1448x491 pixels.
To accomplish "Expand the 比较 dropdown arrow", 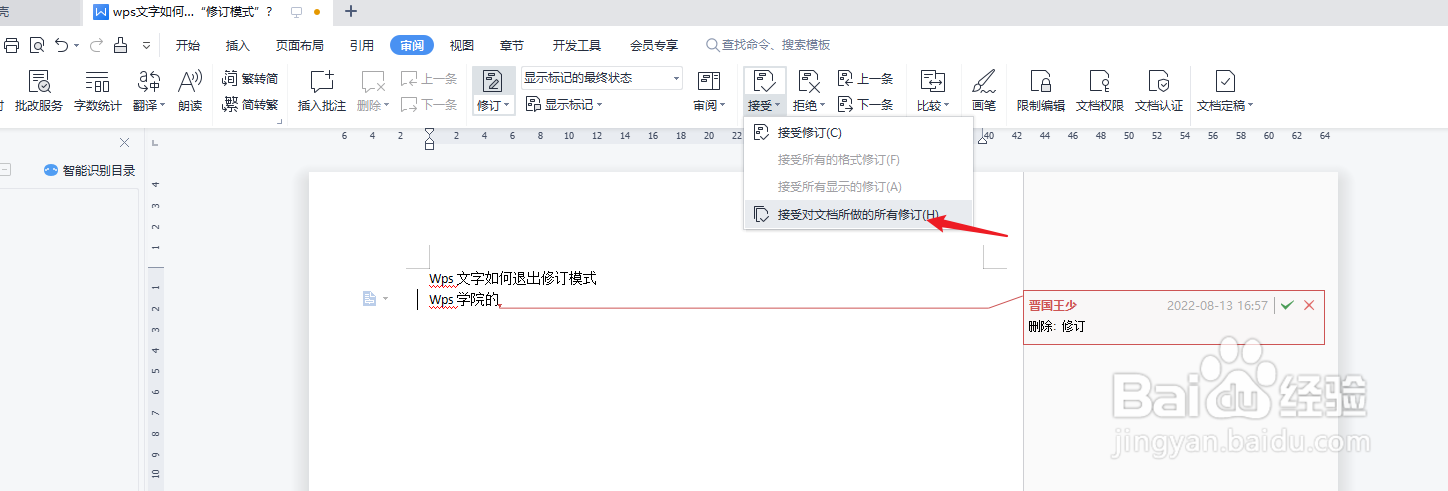I will click(946, 106).
